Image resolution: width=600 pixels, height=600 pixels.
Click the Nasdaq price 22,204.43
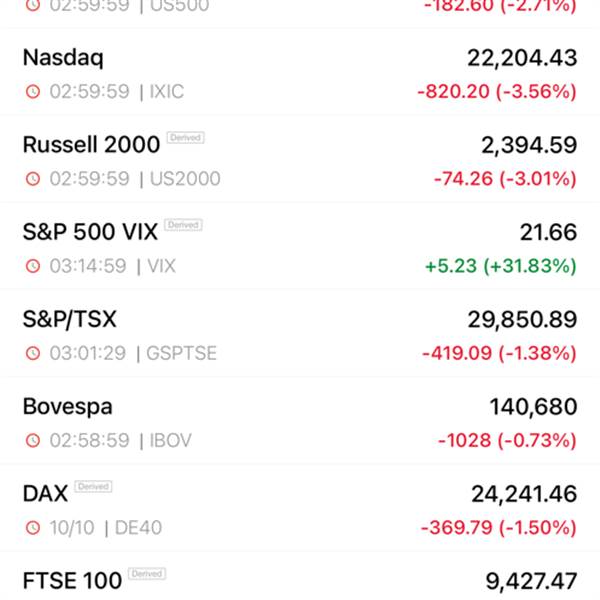pyautogui.click(x=521, y=58)
